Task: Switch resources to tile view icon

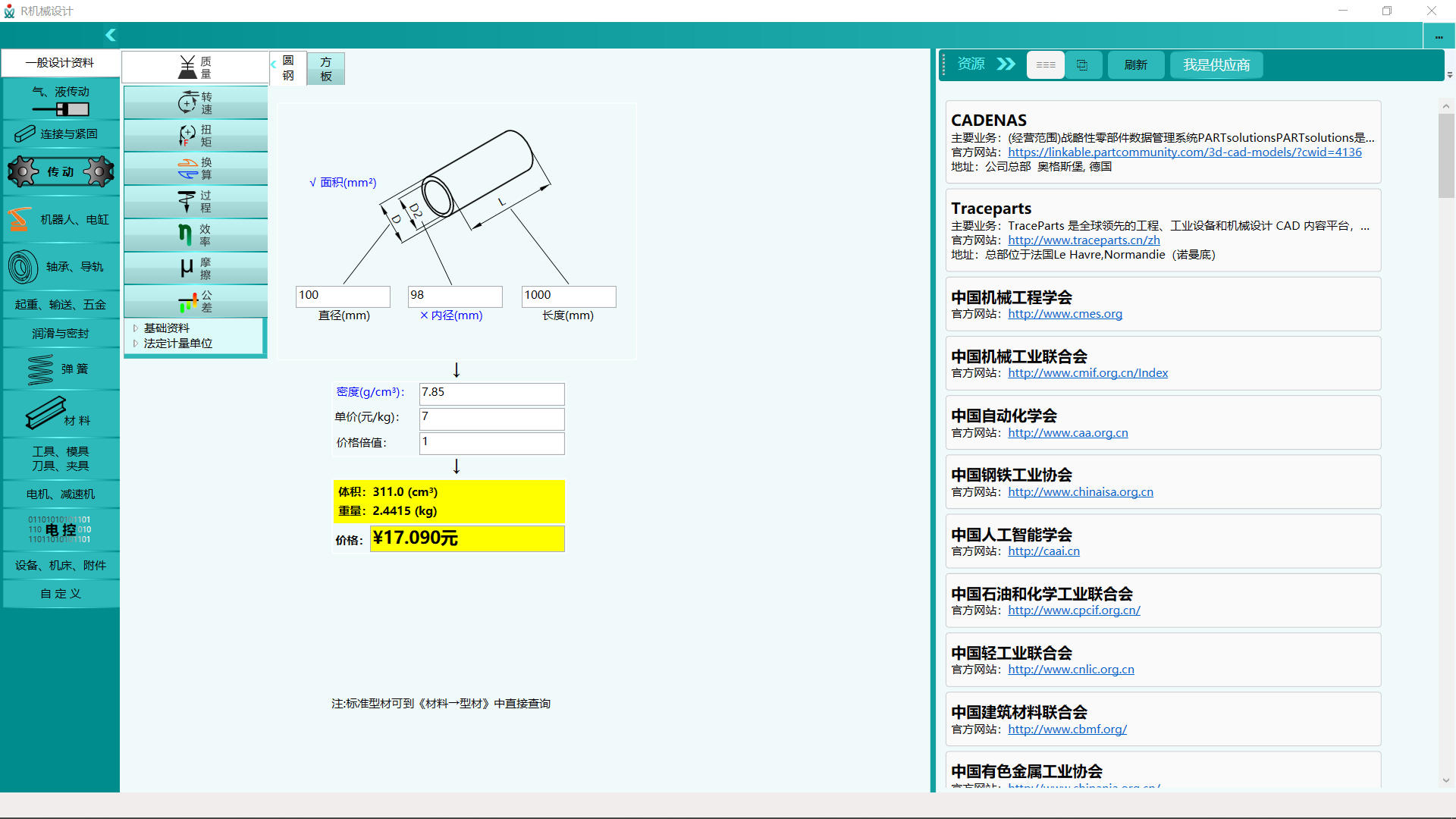Action: tap(1082, 65)
